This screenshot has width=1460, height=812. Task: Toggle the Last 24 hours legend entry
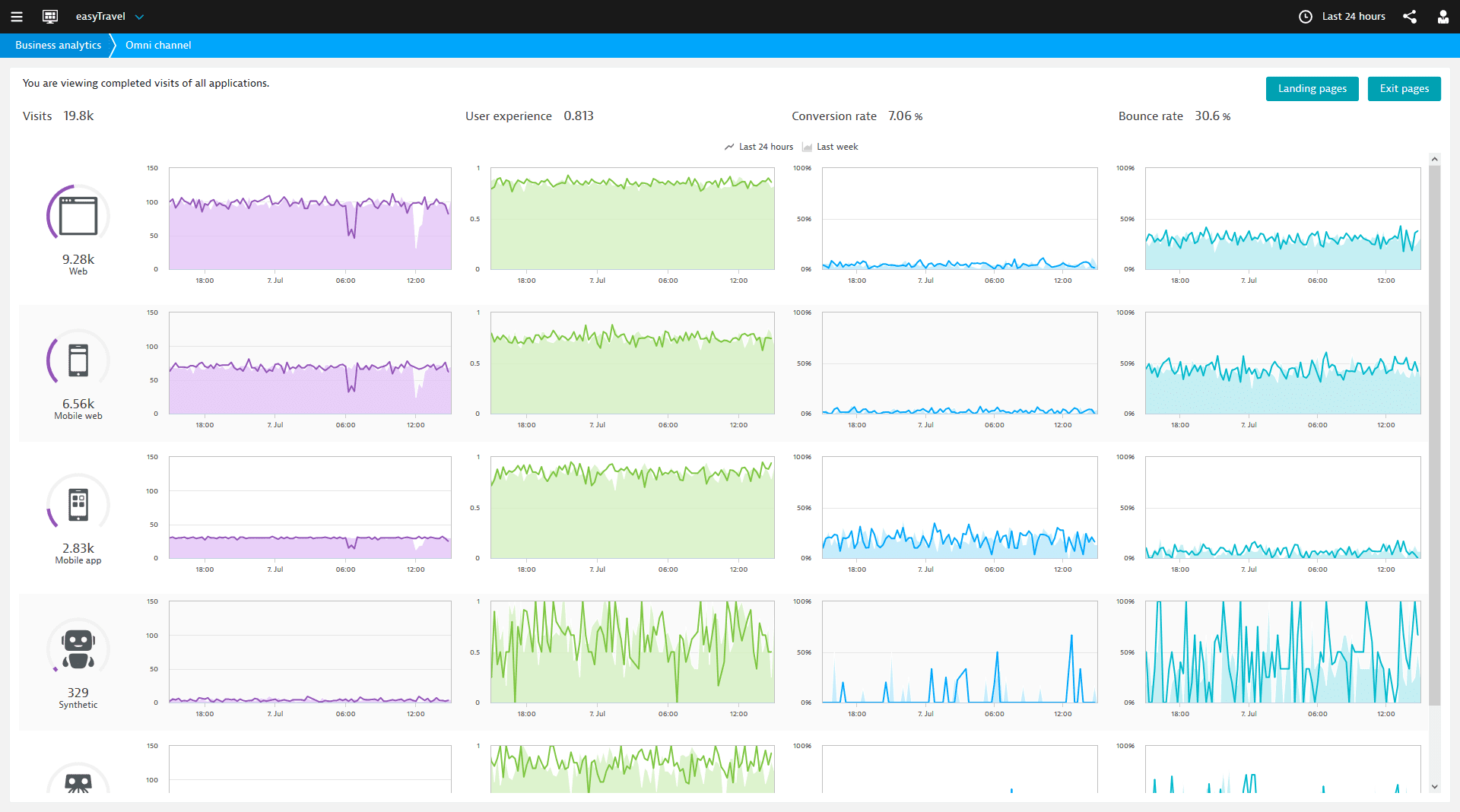pos(759,147)
